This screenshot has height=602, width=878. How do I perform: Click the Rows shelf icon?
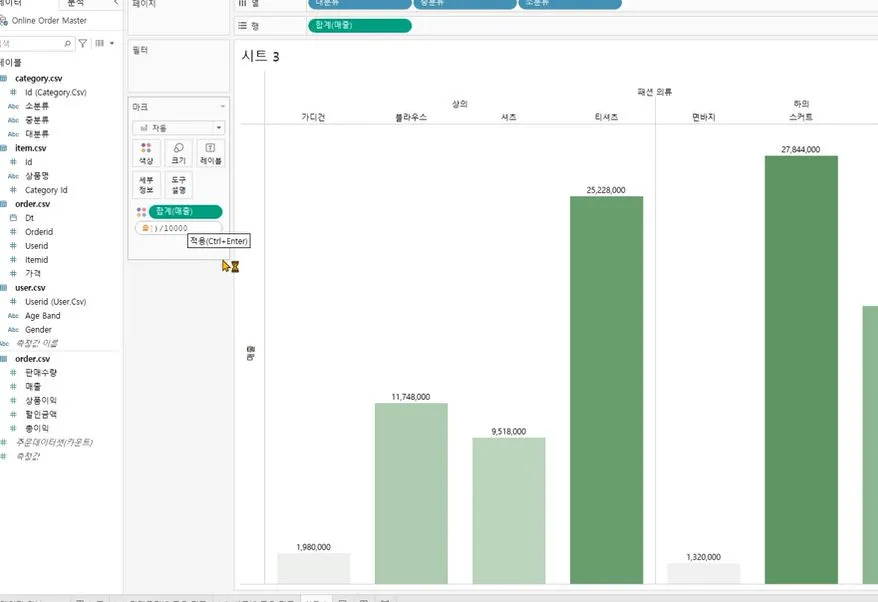pos(242,26)
